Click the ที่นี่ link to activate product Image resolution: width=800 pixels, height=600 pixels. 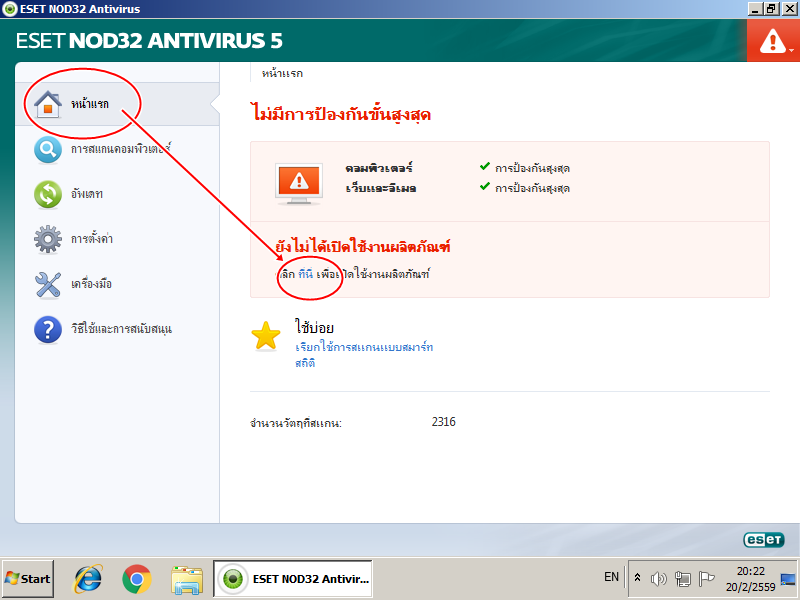306,274
